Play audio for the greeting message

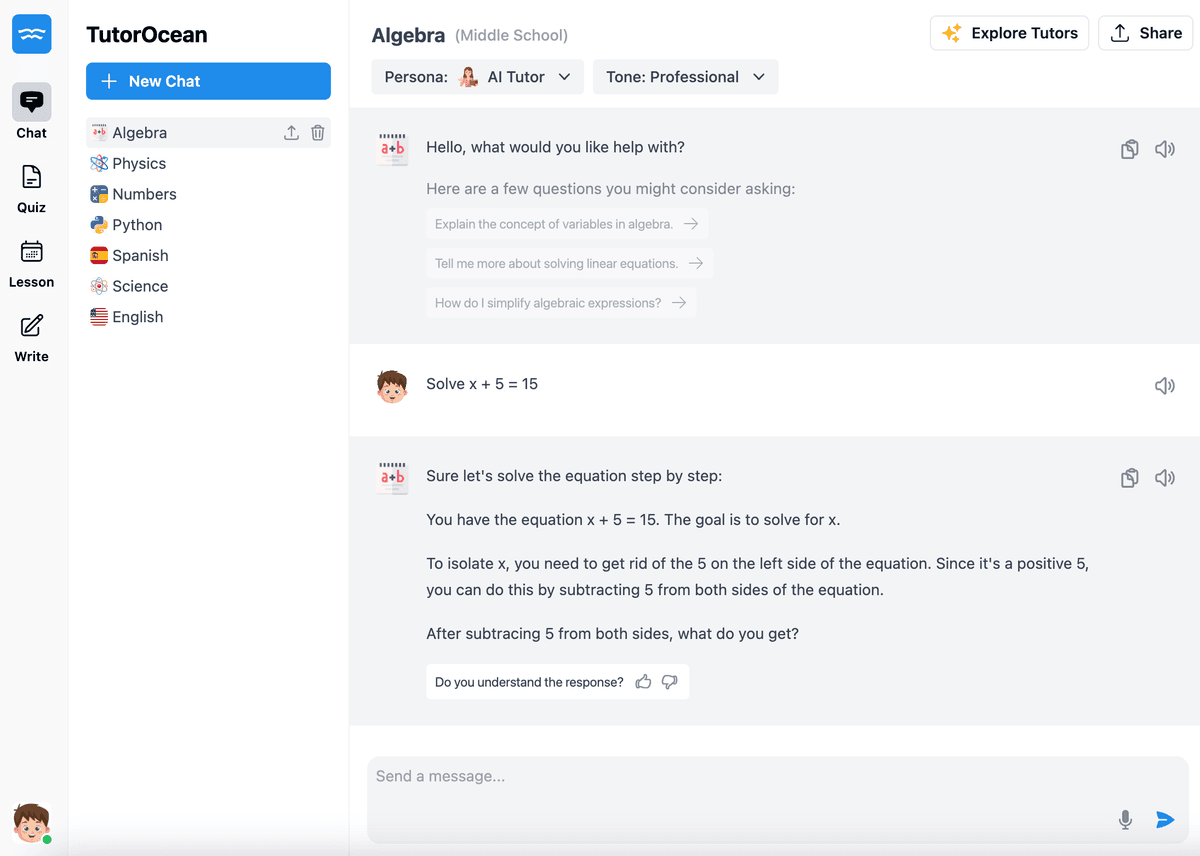pos(1165,148)
